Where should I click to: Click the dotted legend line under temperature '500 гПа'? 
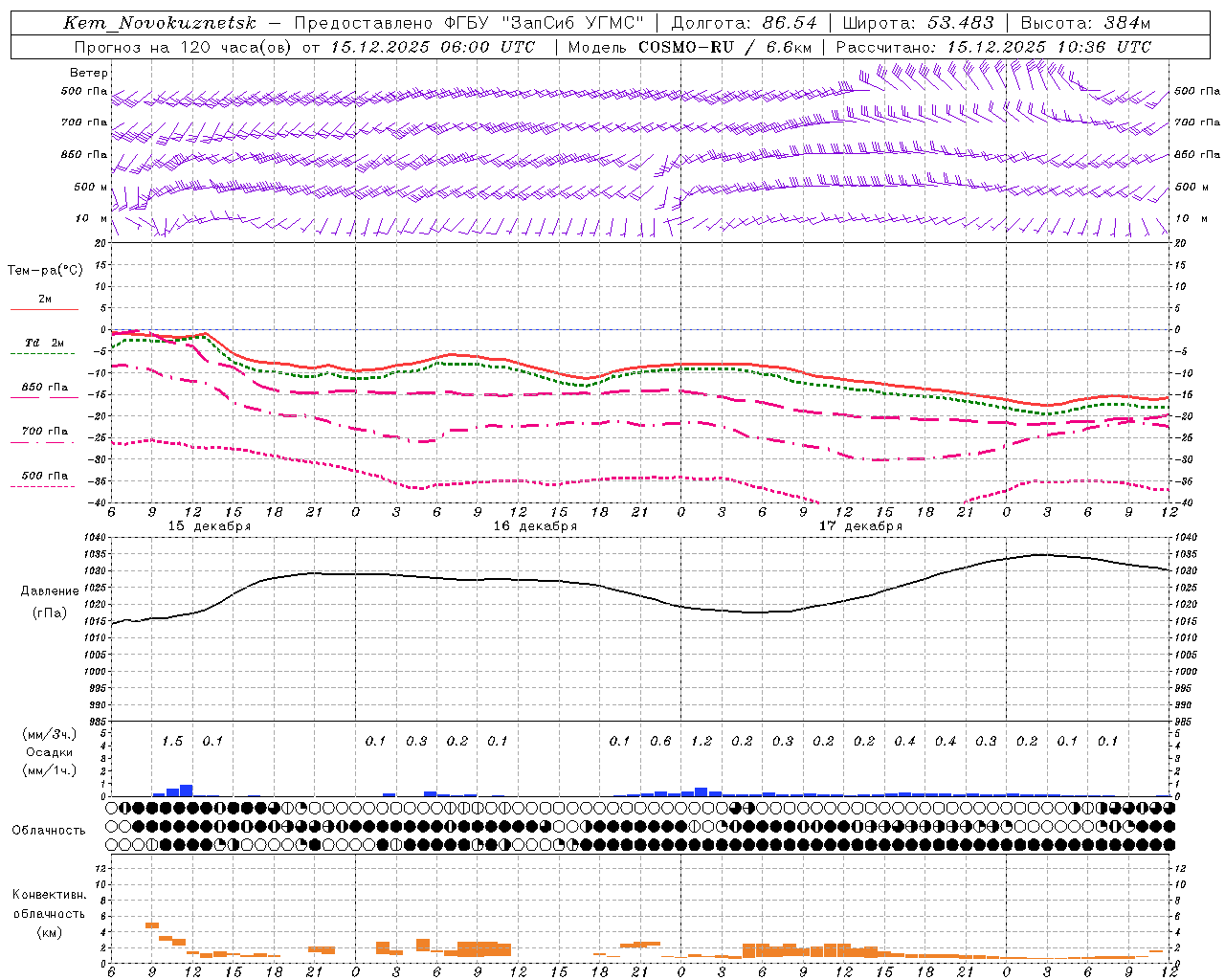[43, 487]
